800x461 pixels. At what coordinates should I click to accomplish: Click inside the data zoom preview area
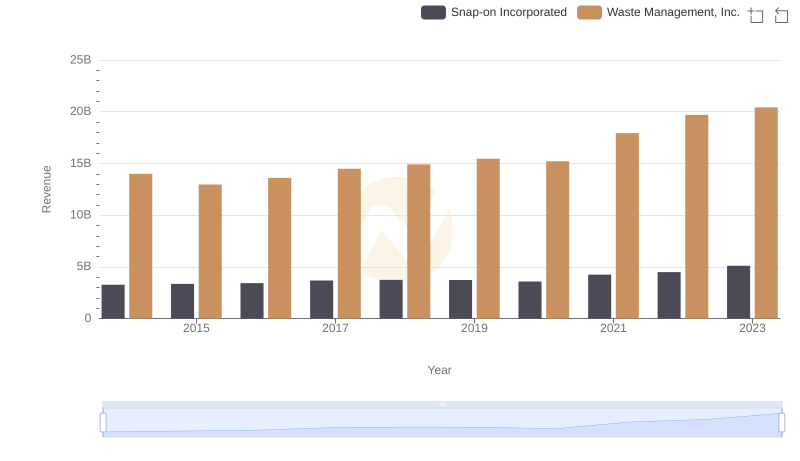coord(442,423)
